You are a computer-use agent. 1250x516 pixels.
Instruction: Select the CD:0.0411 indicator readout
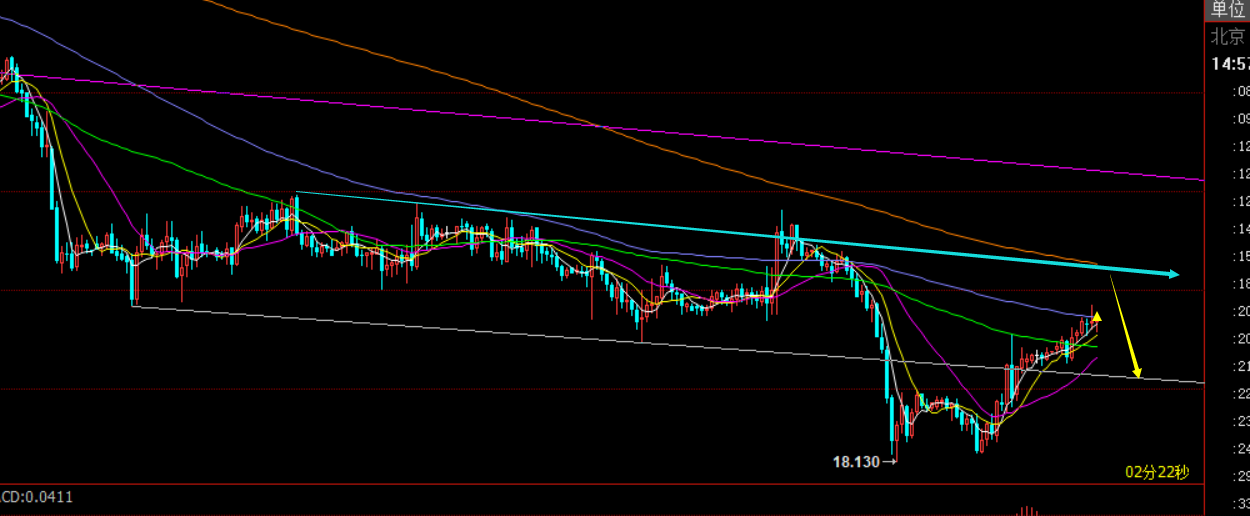coord(36,496)
